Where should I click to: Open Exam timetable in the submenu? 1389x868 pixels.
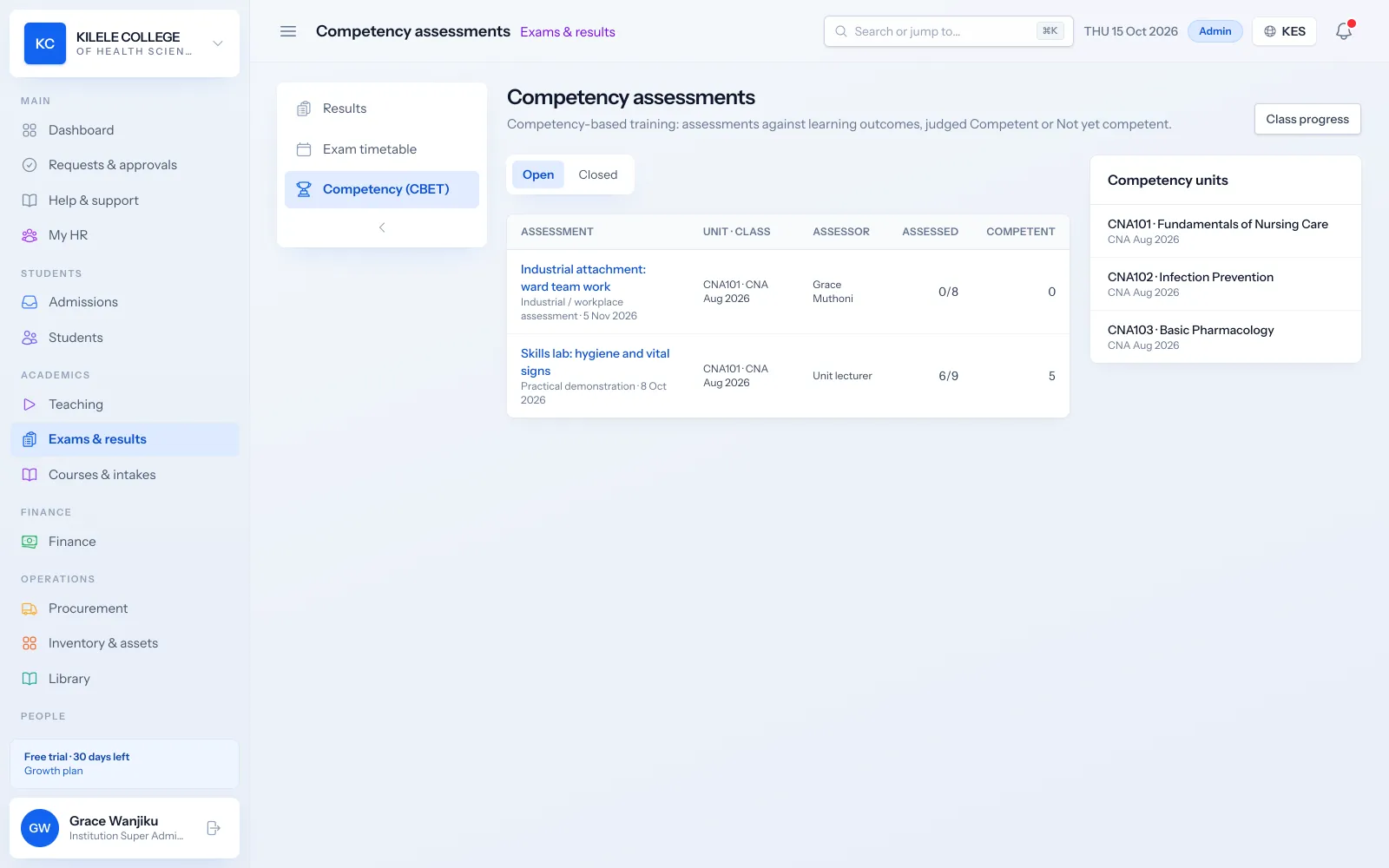[382, 149]
